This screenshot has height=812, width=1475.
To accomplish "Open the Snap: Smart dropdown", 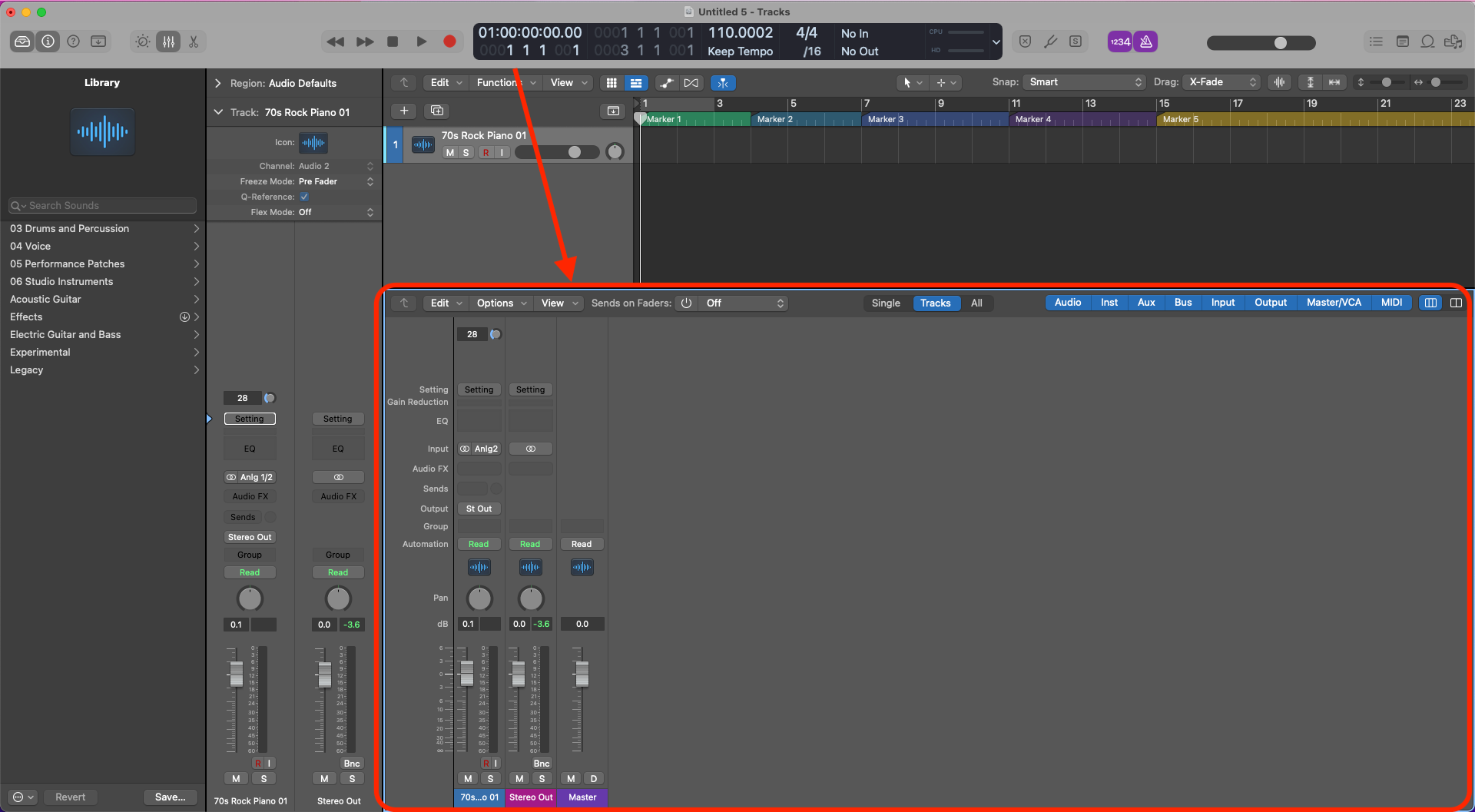I will [x=1083, y=81].
